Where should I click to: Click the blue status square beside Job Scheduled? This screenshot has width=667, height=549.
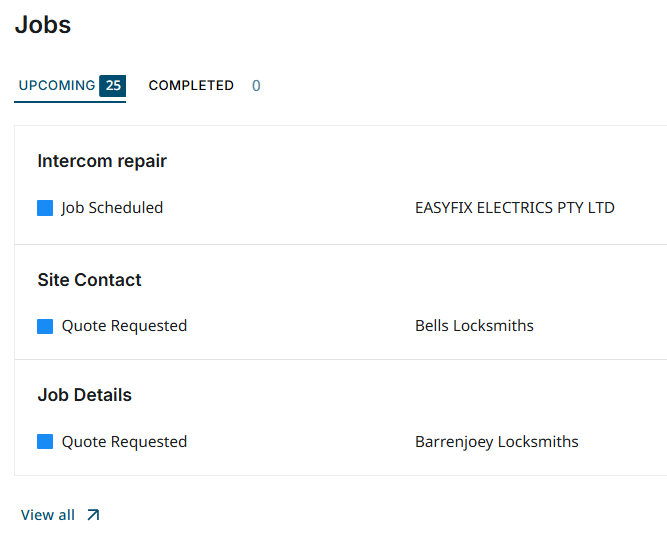[45, 208]
